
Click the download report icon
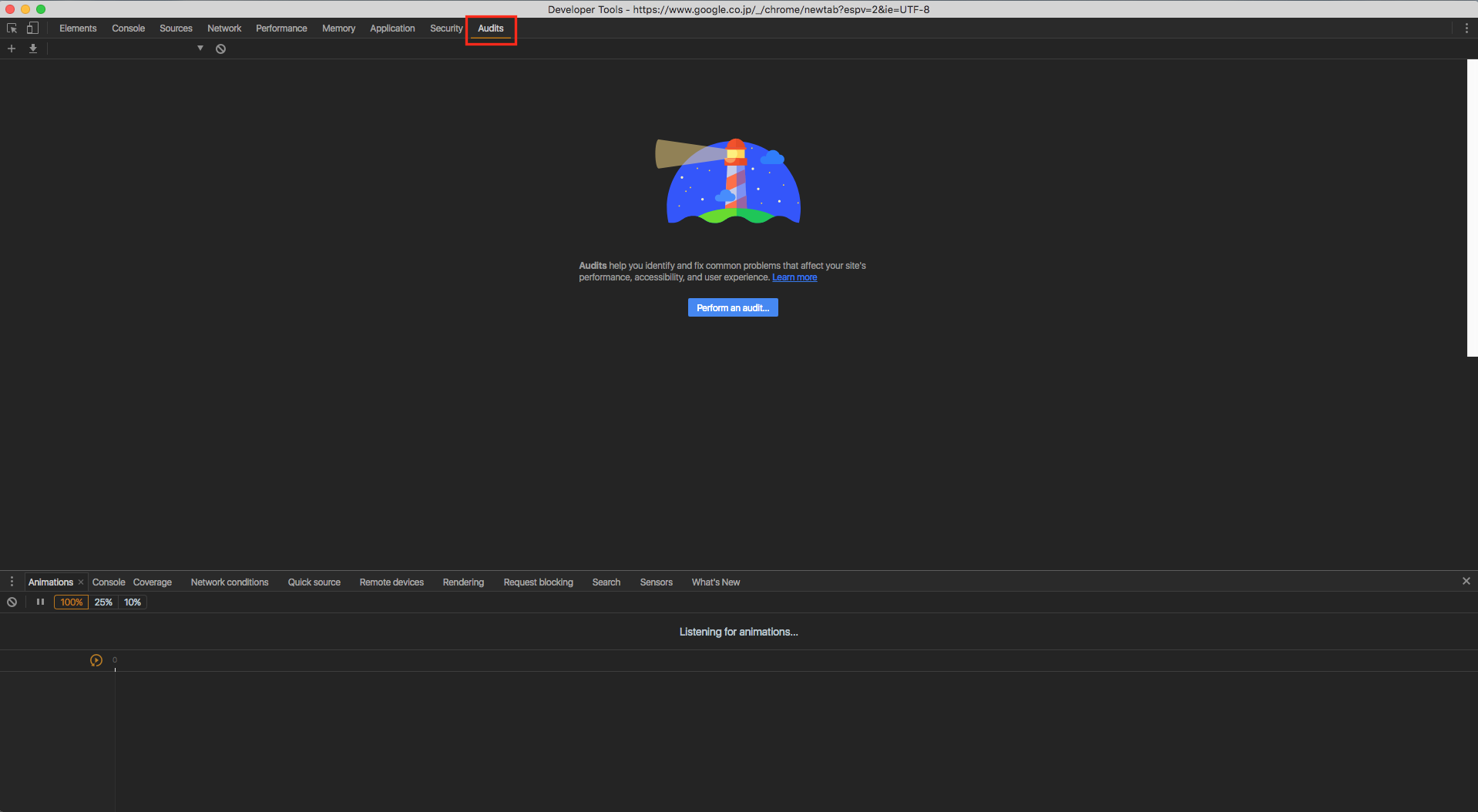[x=33, y=49]
